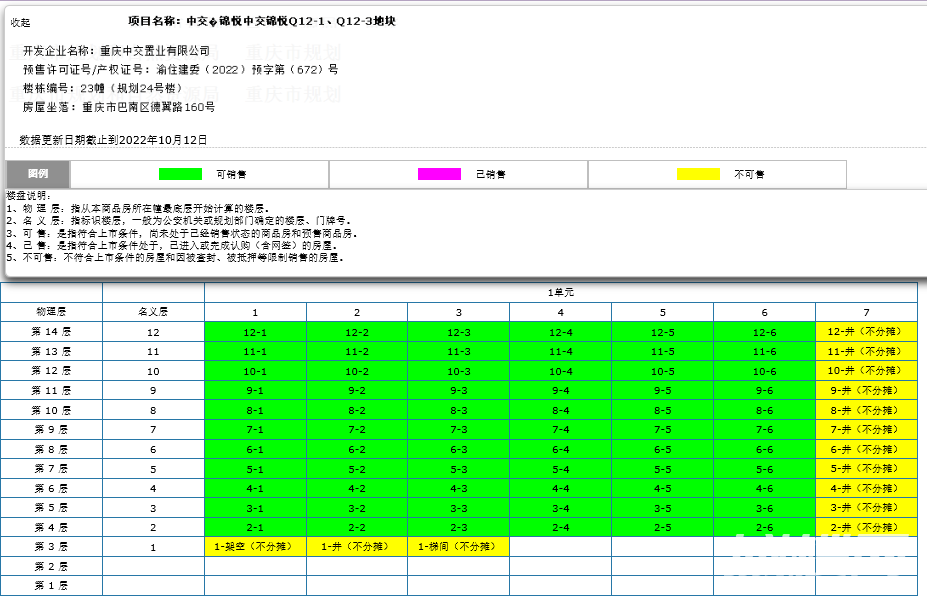Click unit 4-5 cell

tap(663, 489)
